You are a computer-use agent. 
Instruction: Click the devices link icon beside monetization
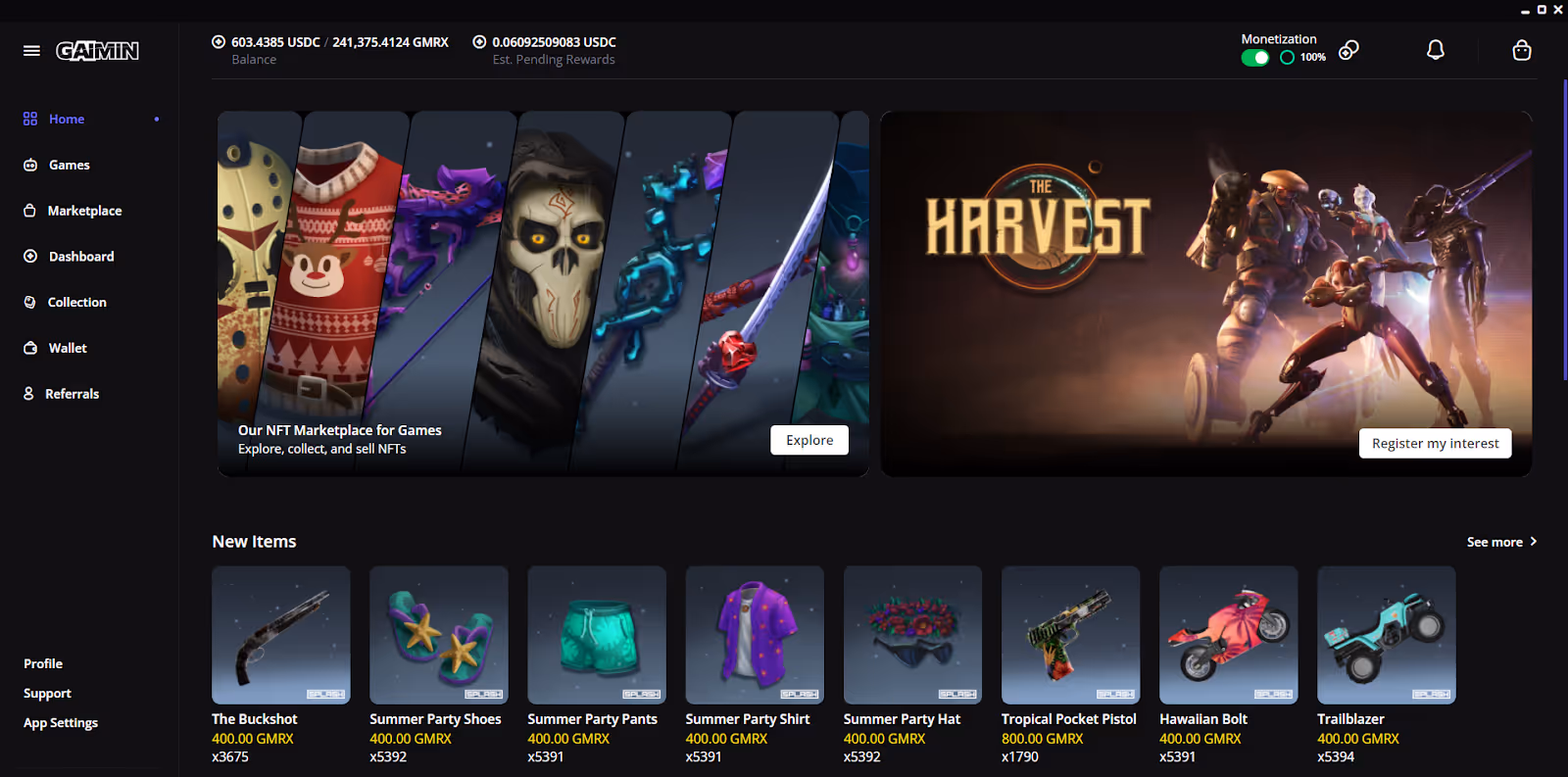click(x=1348, y=50)
